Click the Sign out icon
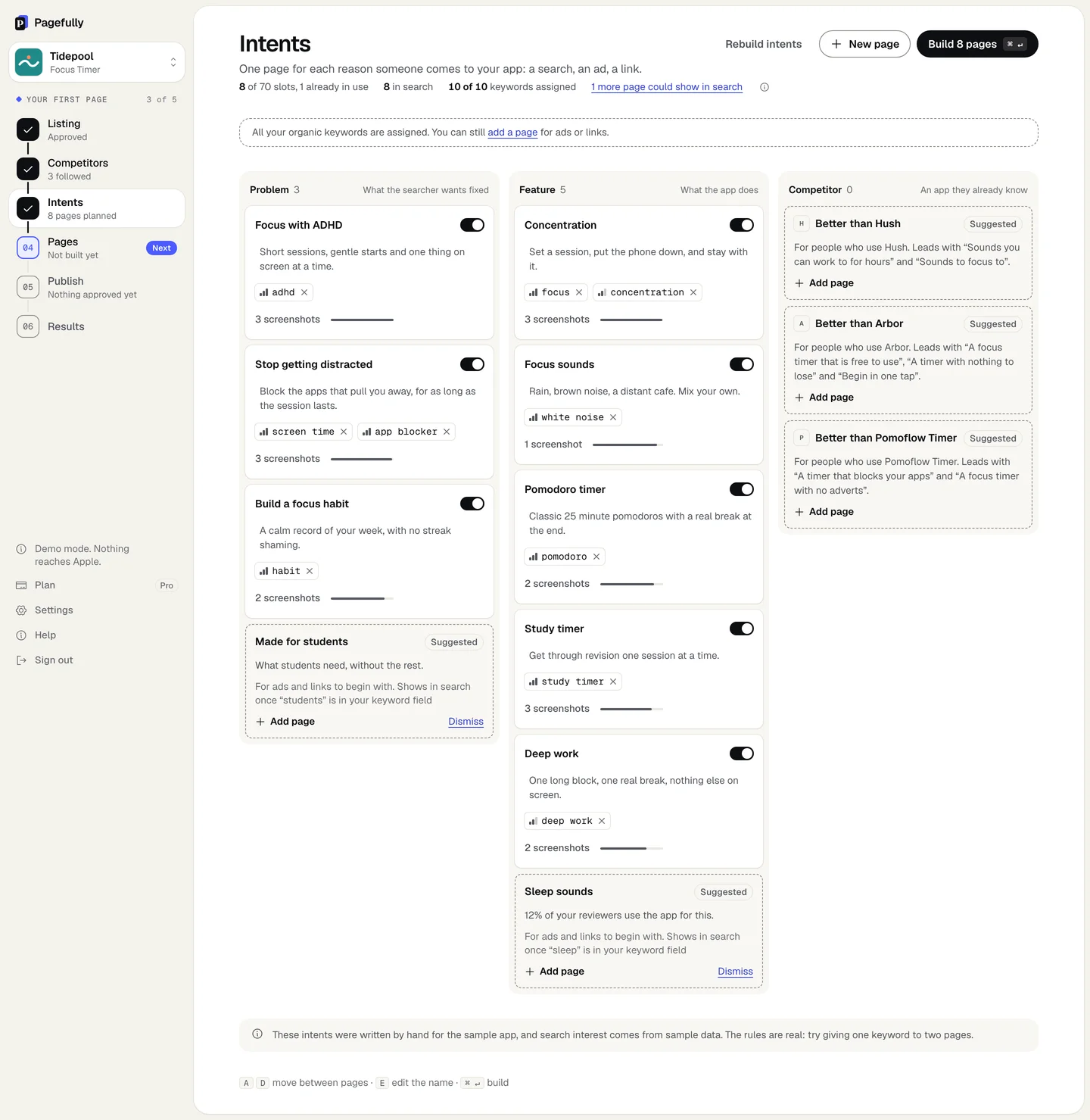The image size is (1090, 1120). coord(21,660)
